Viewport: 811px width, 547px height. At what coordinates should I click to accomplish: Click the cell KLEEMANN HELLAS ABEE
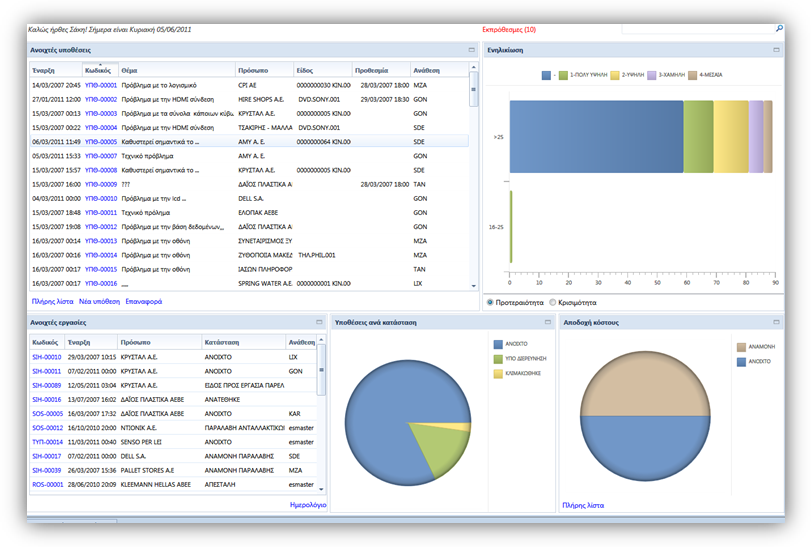tap(156, 484)
